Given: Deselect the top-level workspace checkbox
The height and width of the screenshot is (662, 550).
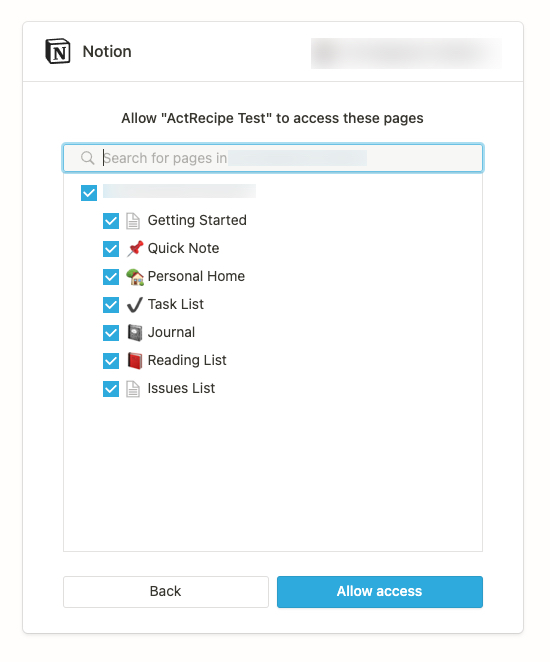Looking at the screenshot, I should pos(89,193).
